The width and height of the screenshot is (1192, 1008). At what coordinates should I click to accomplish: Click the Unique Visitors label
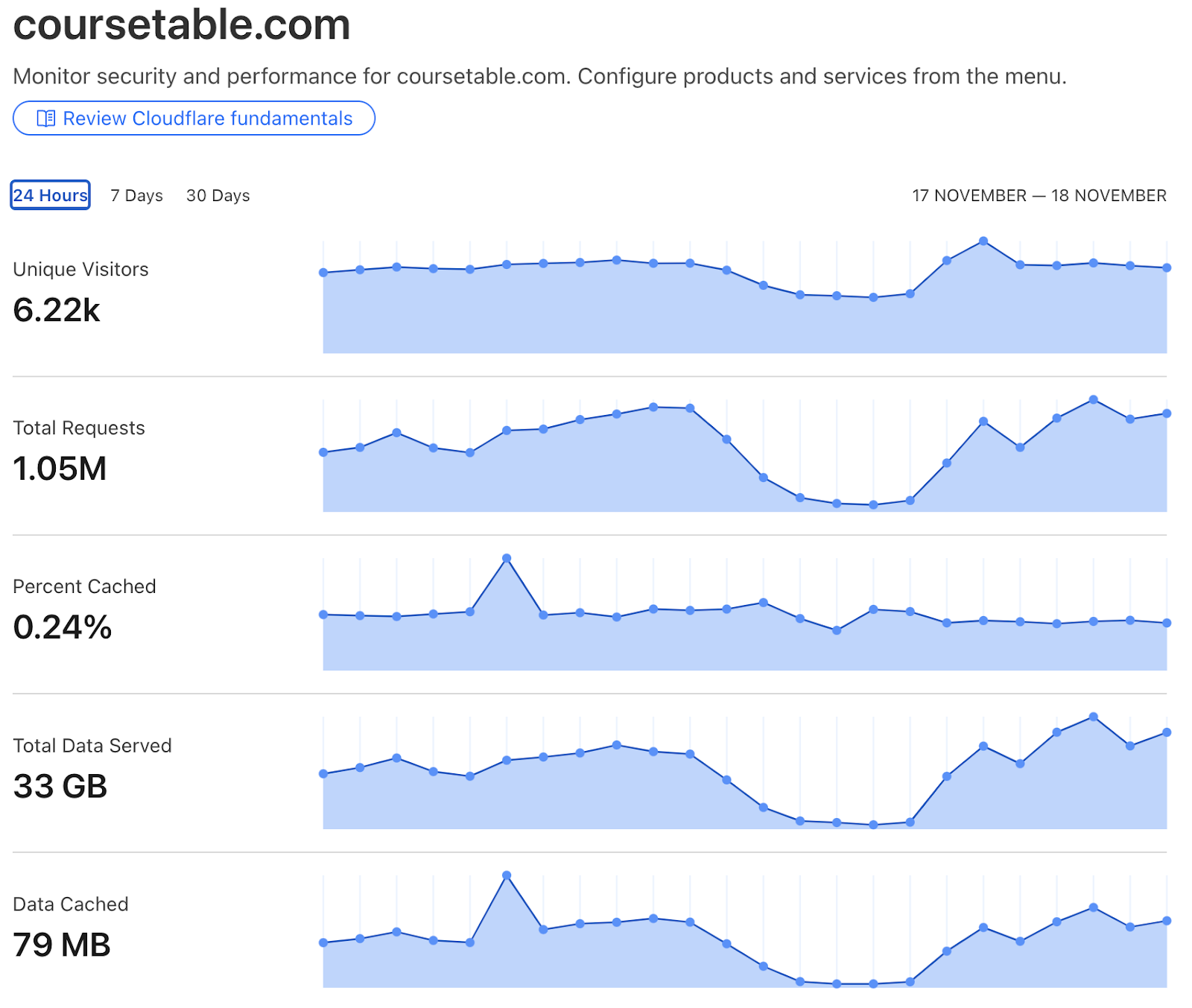point(80,269)
